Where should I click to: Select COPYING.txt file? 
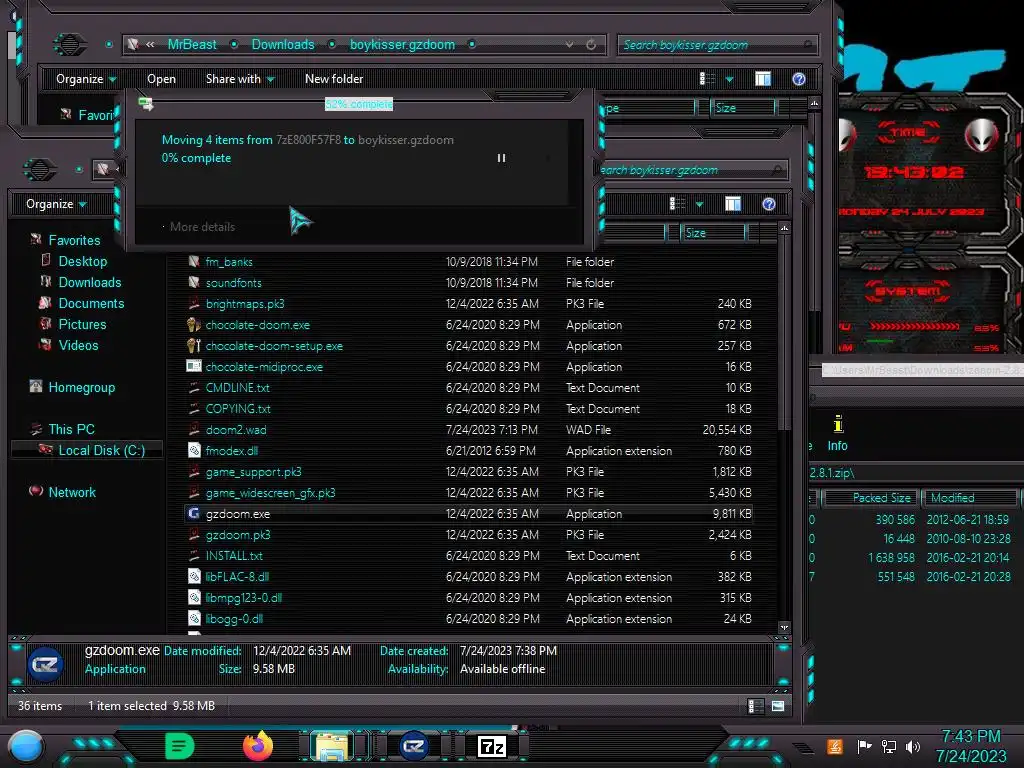[x=238, y=409]
